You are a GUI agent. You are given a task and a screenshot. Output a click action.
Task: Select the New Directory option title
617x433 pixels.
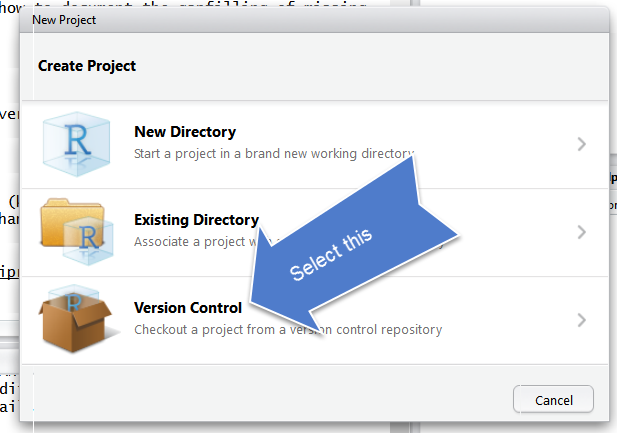185,132
